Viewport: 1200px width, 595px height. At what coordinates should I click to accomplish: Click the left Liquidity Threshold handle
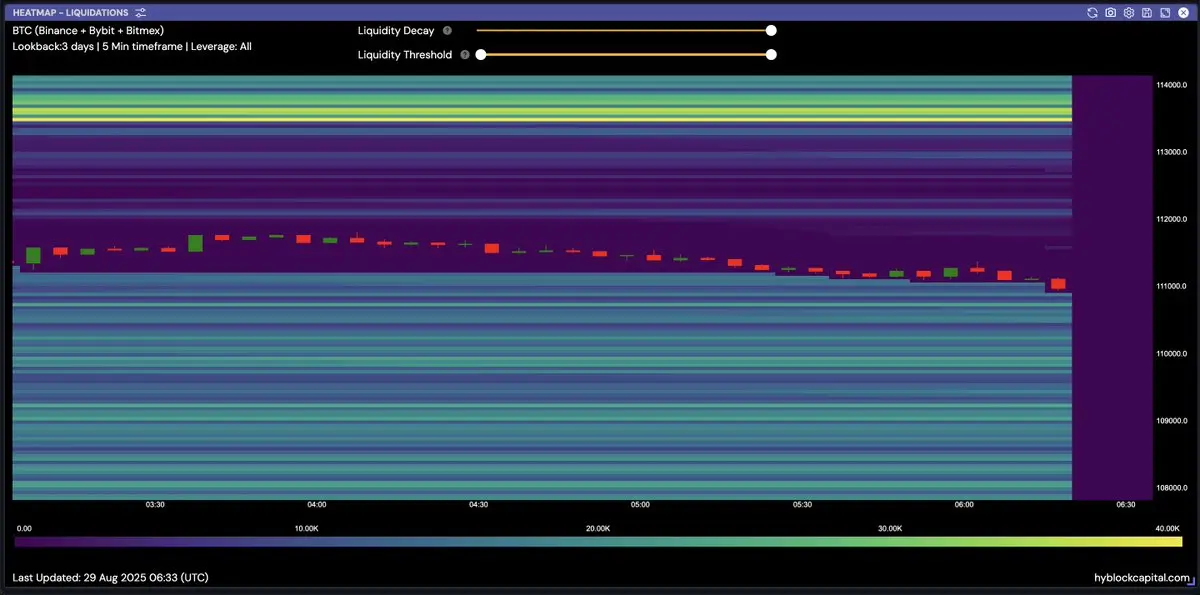click(x=481, y=54)
